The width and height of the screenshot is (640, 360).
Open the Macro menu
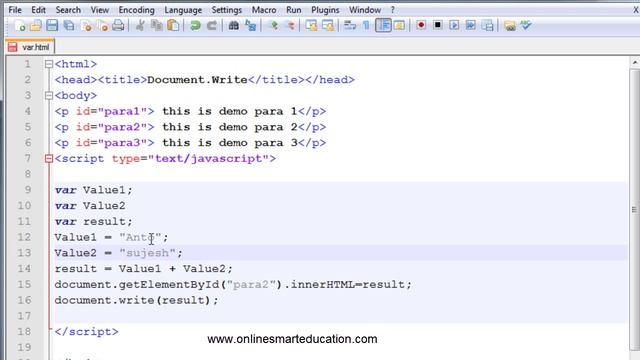264,10
